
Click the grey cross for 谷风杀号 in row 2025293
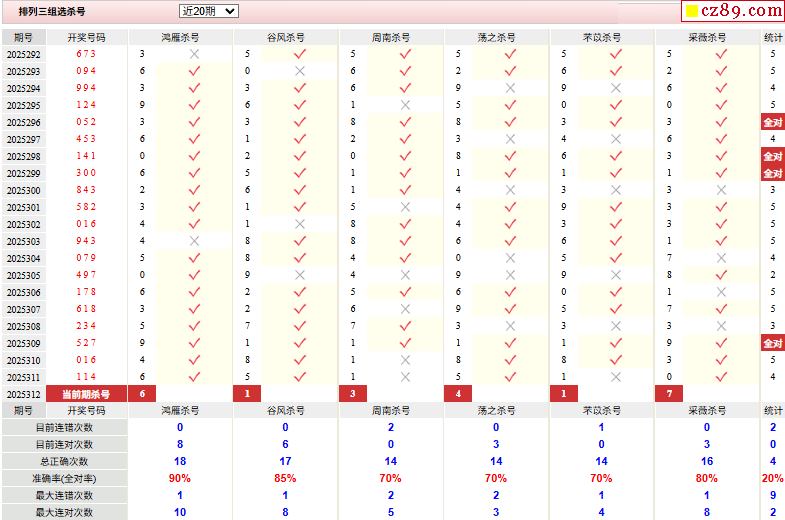300,71
